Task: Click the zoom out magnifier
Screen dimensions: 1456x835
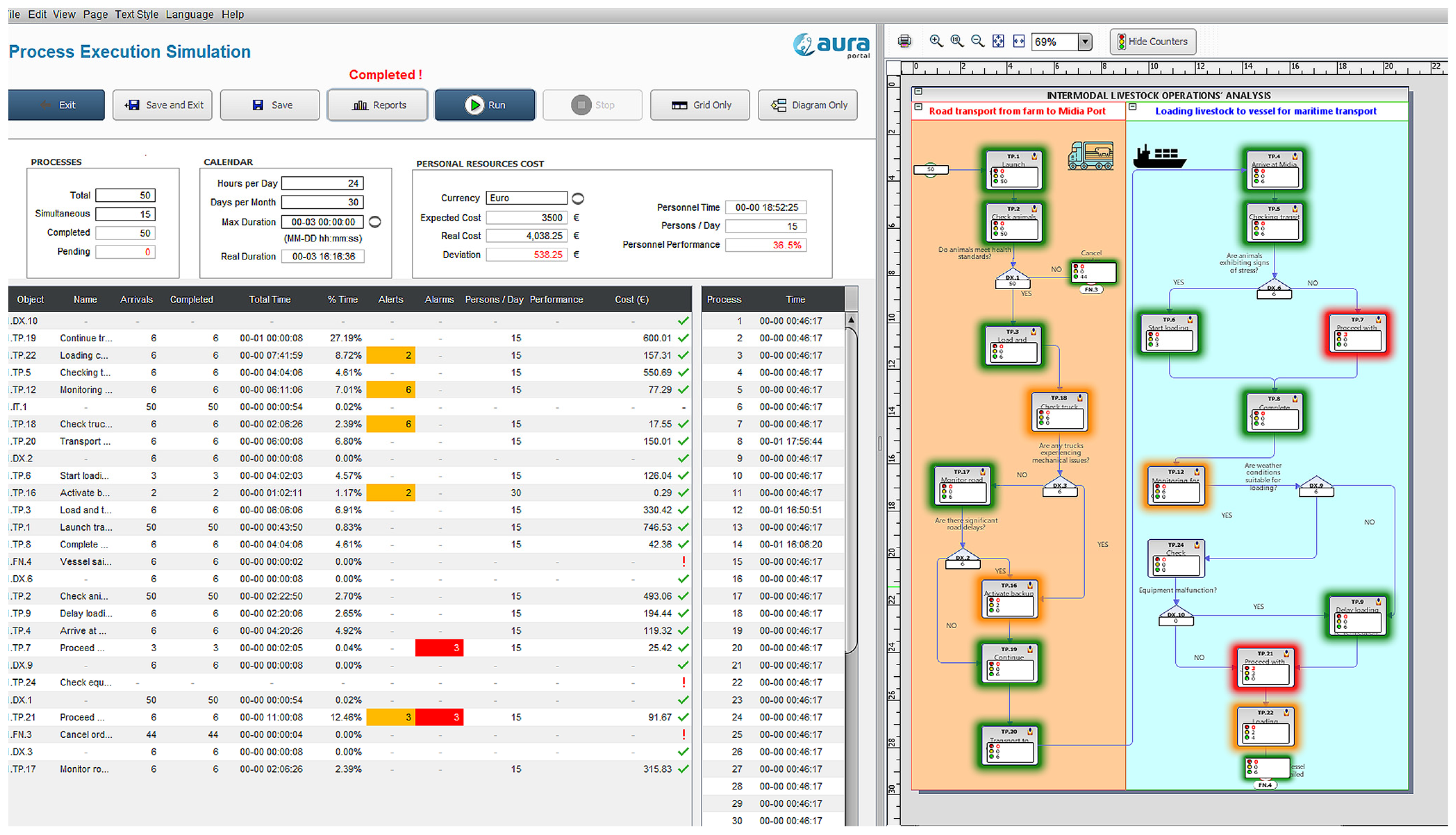Action: click(977, 41)
